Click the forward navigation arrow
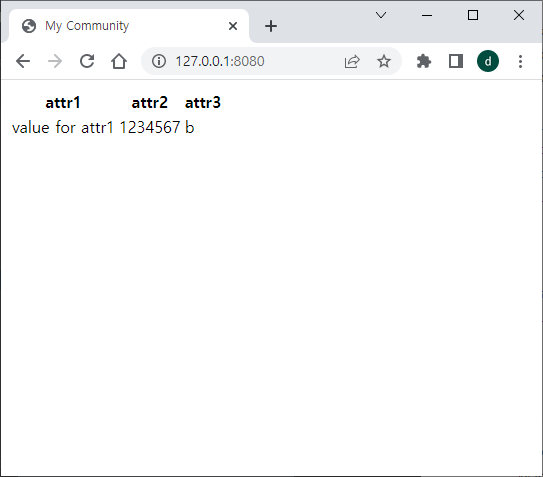 pos(55,61)
